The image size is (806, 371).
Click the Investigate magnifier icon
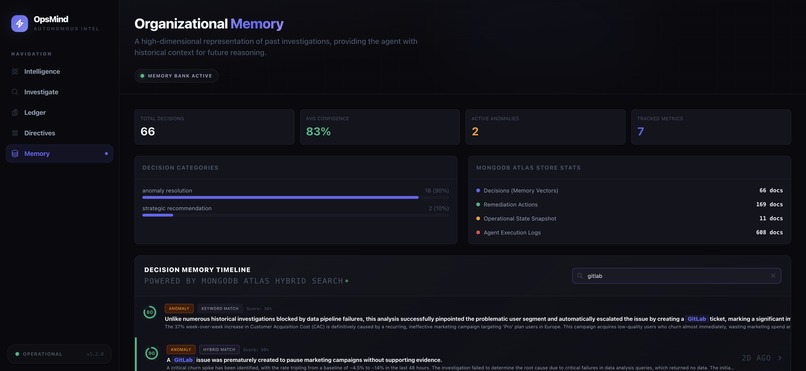15,92
